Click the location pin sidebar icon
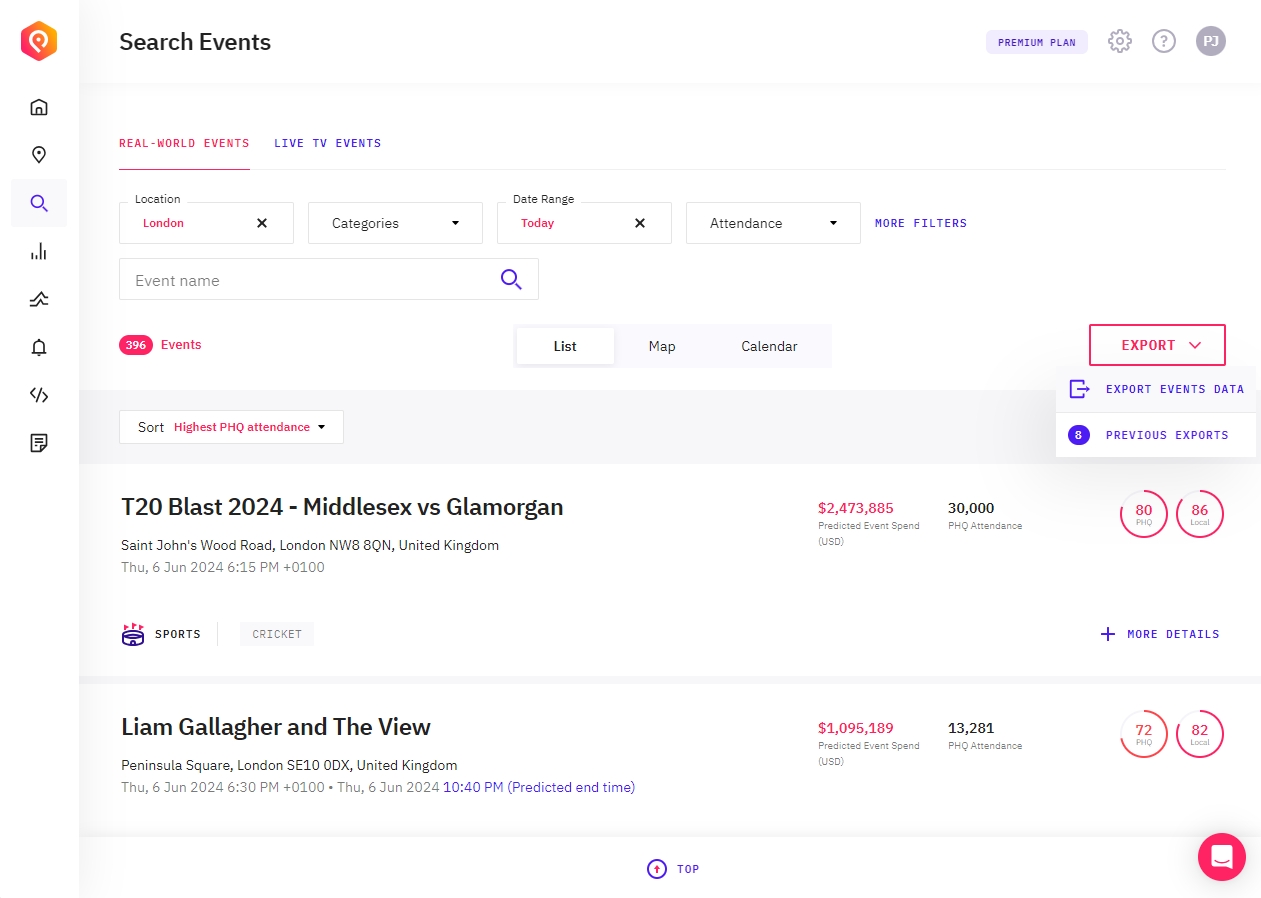This screenshot has width=1261, height=898. pos(39,155)
